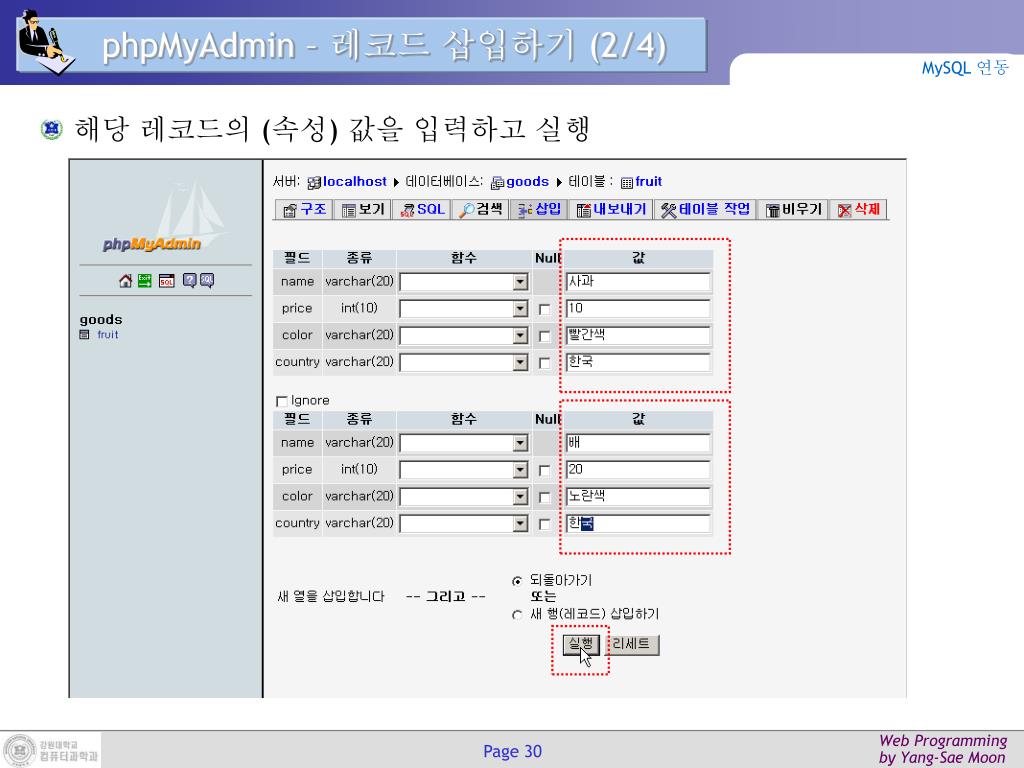Click the color value field containing 노란색
This screenshot has height=768, width=1024.
coord(638,496)
